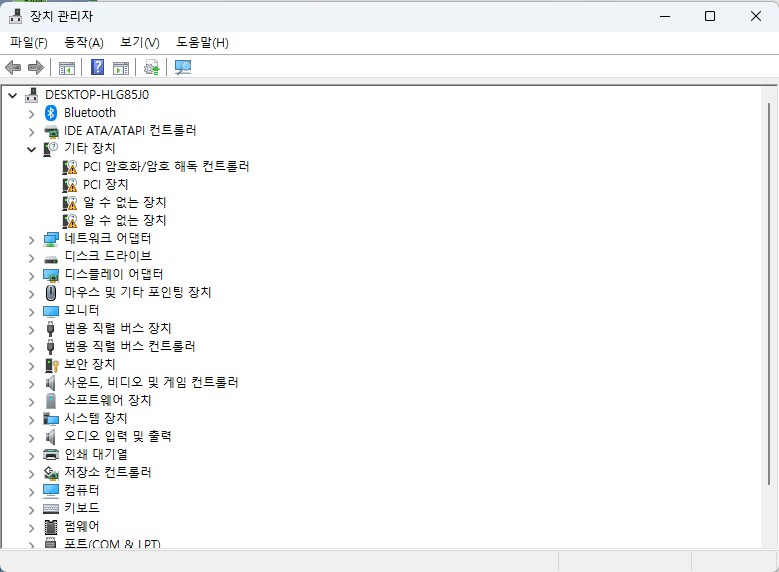Image resolution: width=779 pixels, height=572 pixels.
Task: Select the 범용 직렬 버스 장치 label
Action: tap(118, 328)
